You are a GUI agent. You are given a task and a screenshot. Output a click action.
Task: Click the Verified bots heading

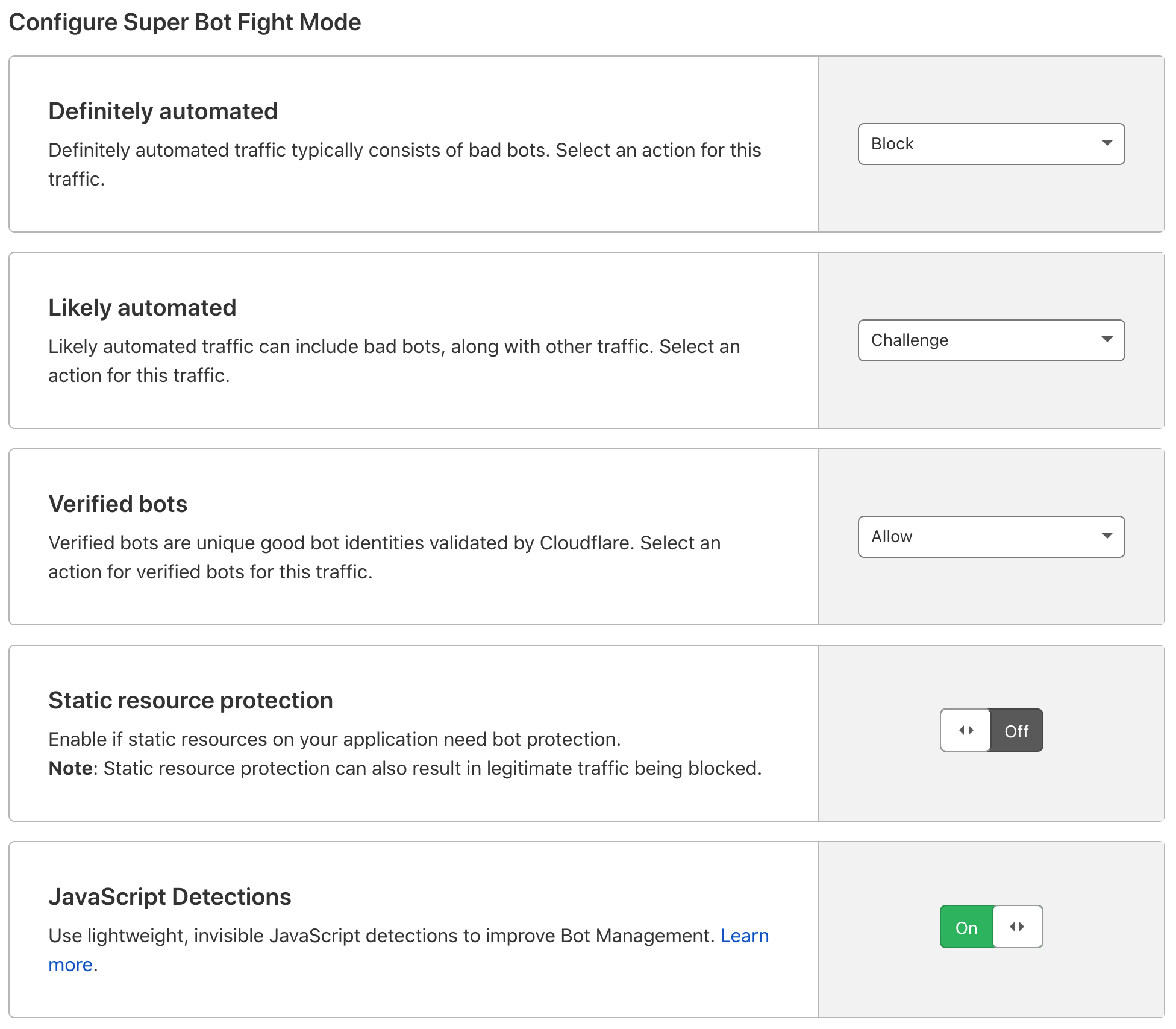click(117, 504)
